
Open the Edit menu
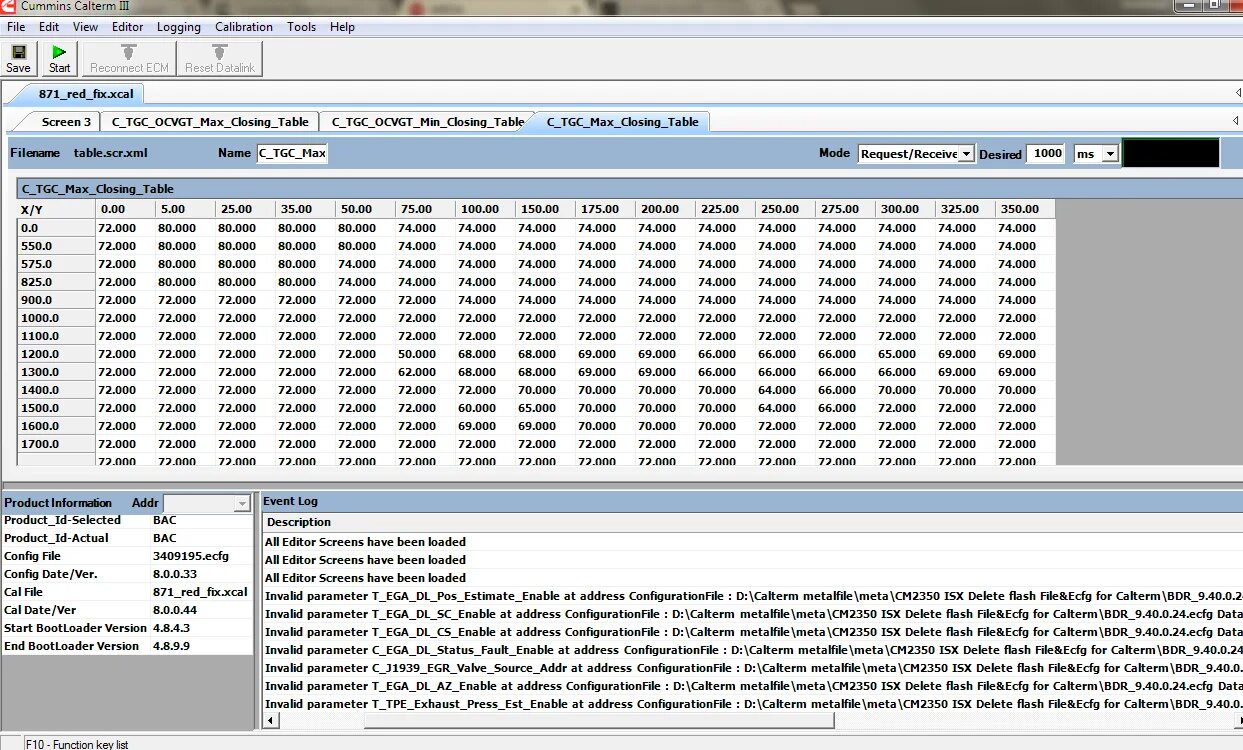pyautogui.click(x=49, y=27)
